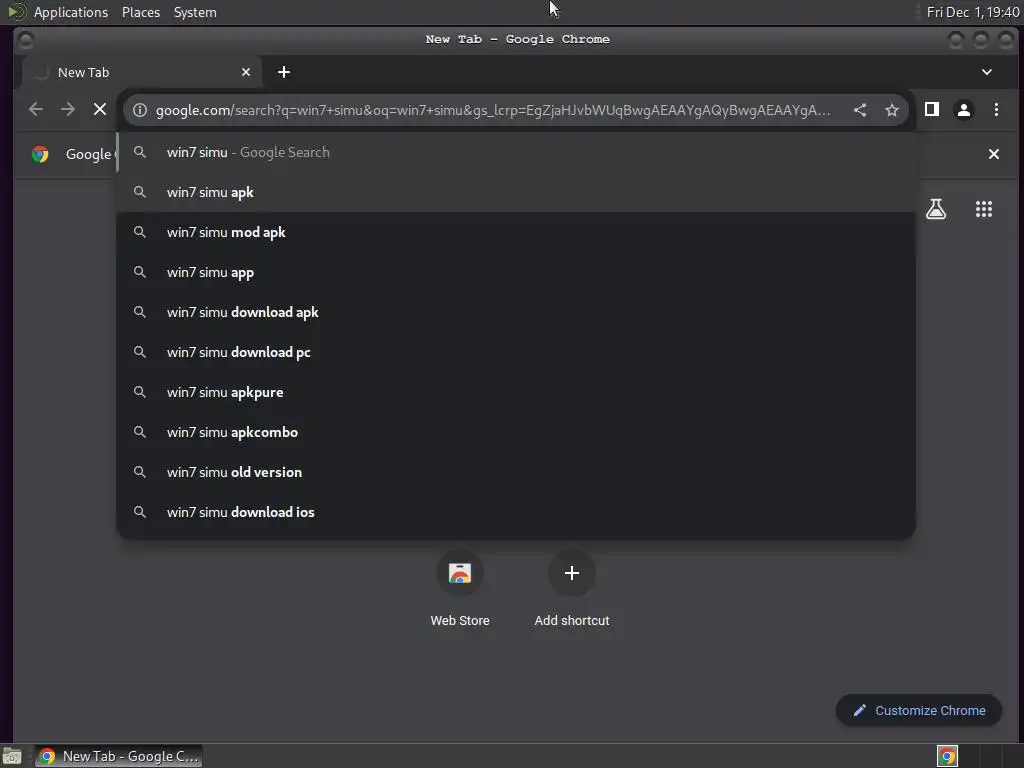Click Chrome tray icon in bottom panel
1024x768 pixels.
pyautogui.click(x=947, y=756)
